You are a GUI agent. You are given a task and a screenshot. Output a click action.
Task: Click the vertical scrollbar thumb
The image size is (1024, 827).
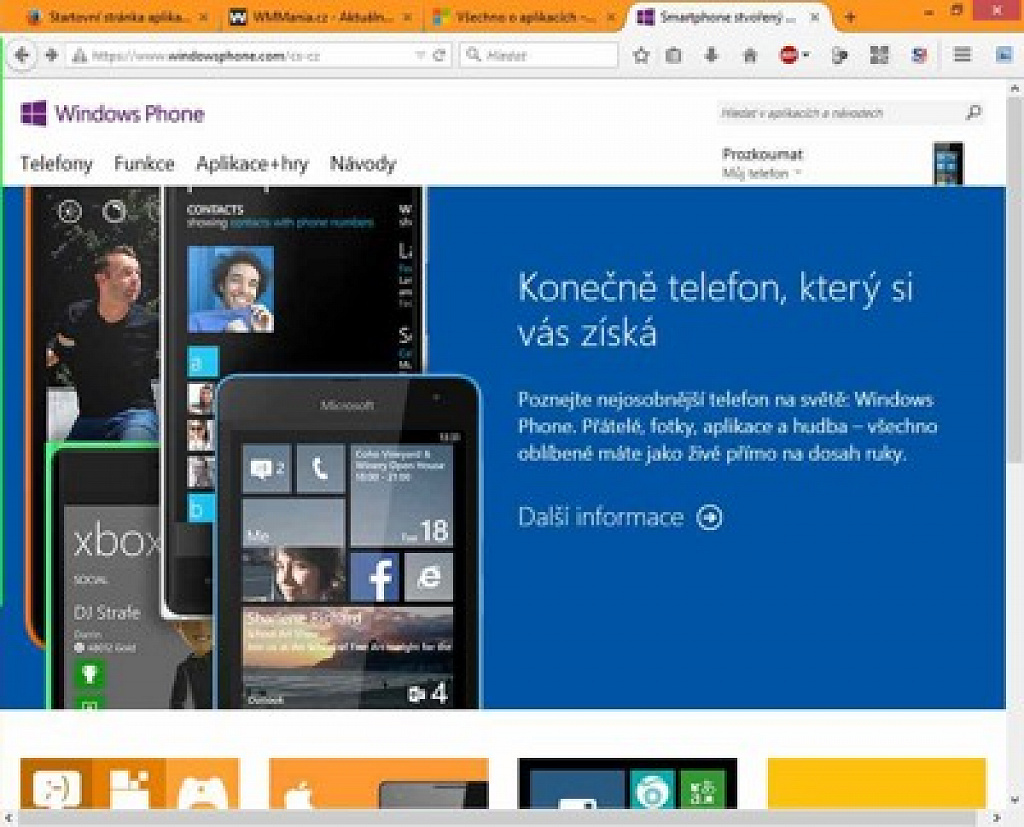1015,280
